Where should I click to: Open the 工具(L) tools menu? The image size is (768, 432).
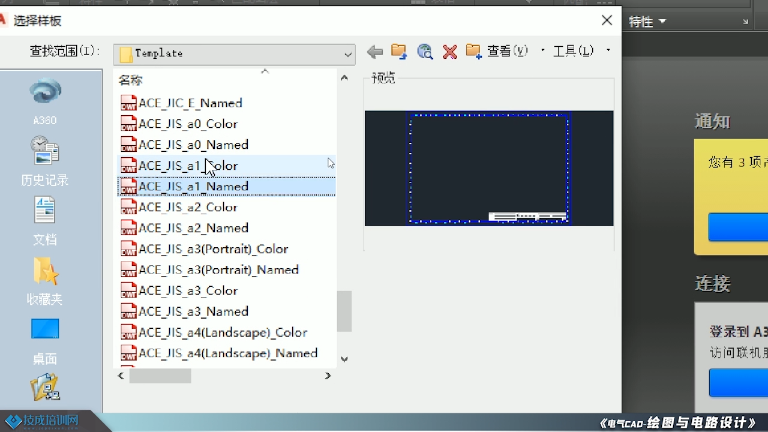click(x=573, y=51)
